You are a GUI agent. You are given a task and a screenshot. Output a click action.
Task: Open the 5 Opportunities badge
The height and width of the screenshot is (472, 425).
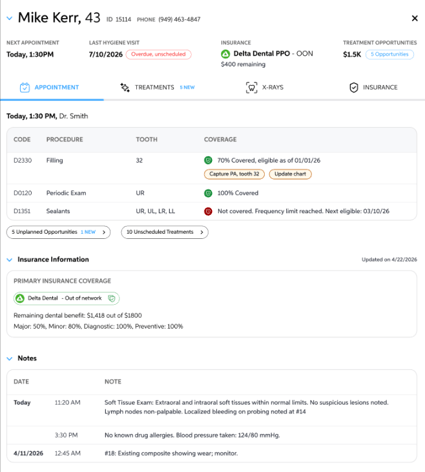[390, 54]
